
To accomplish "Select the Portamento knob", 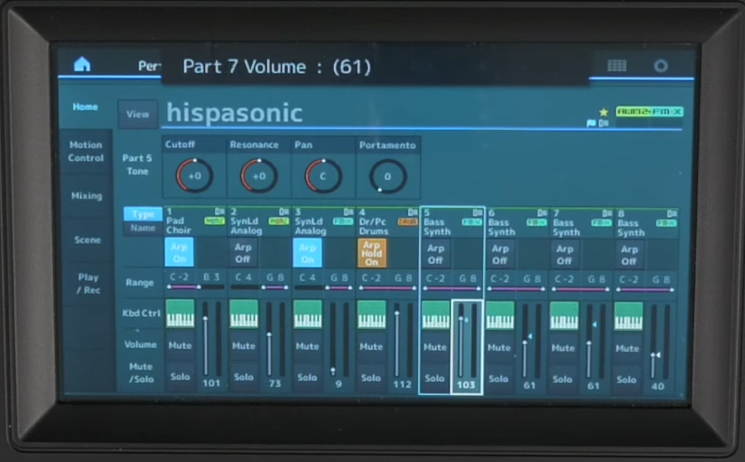I will coord(386,176).
